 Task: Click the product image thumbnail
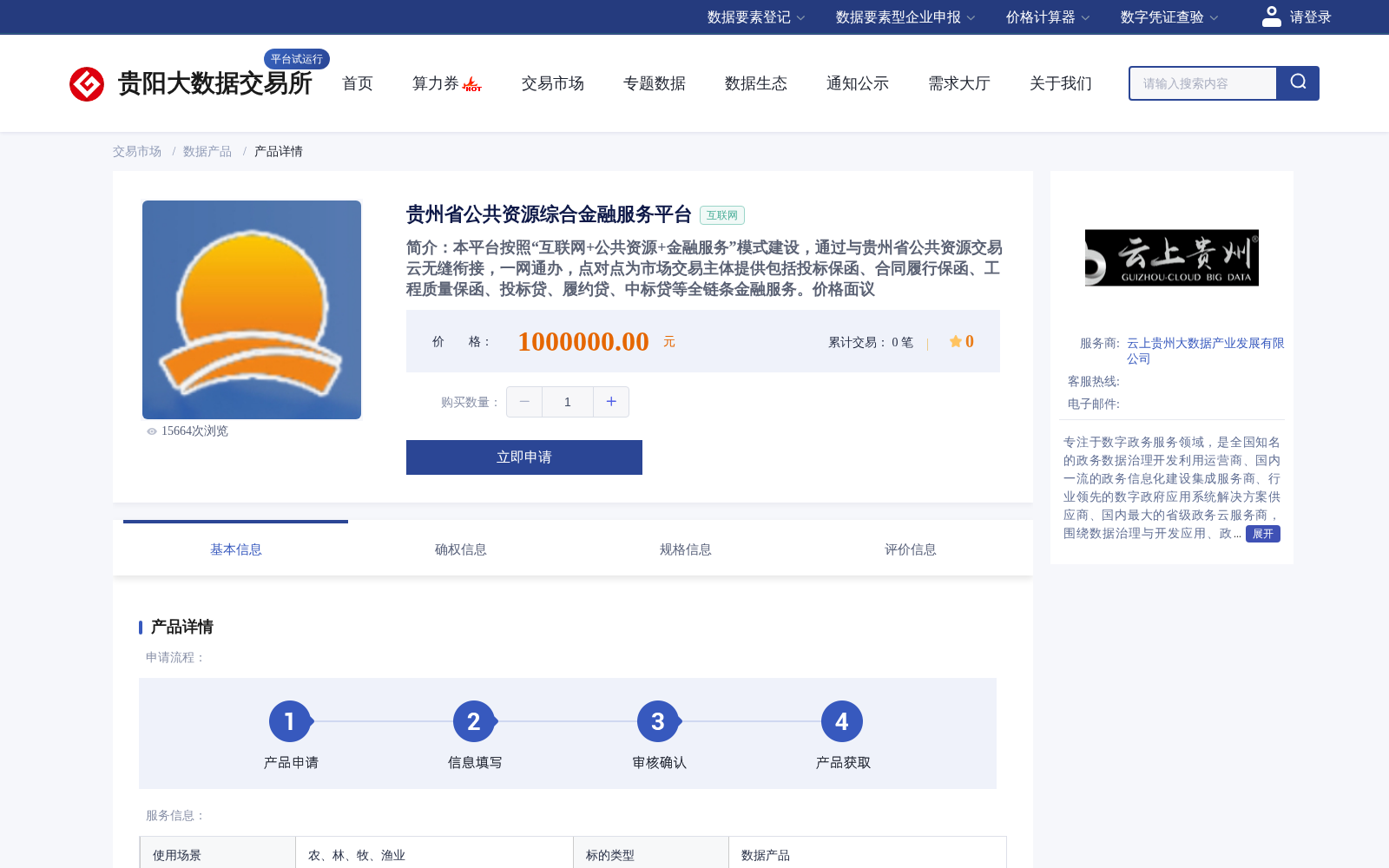click(252, 310)
